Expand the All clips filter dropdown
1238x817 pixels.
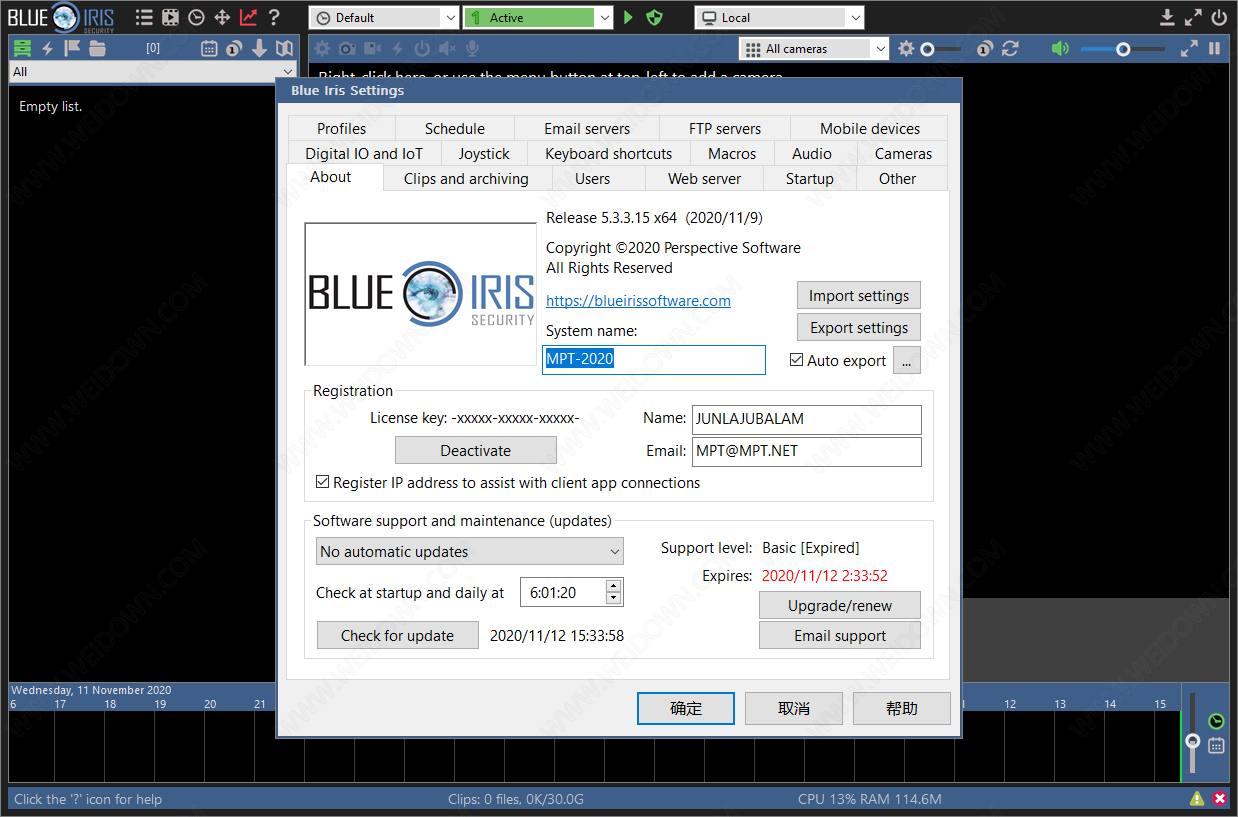(153, 72)
